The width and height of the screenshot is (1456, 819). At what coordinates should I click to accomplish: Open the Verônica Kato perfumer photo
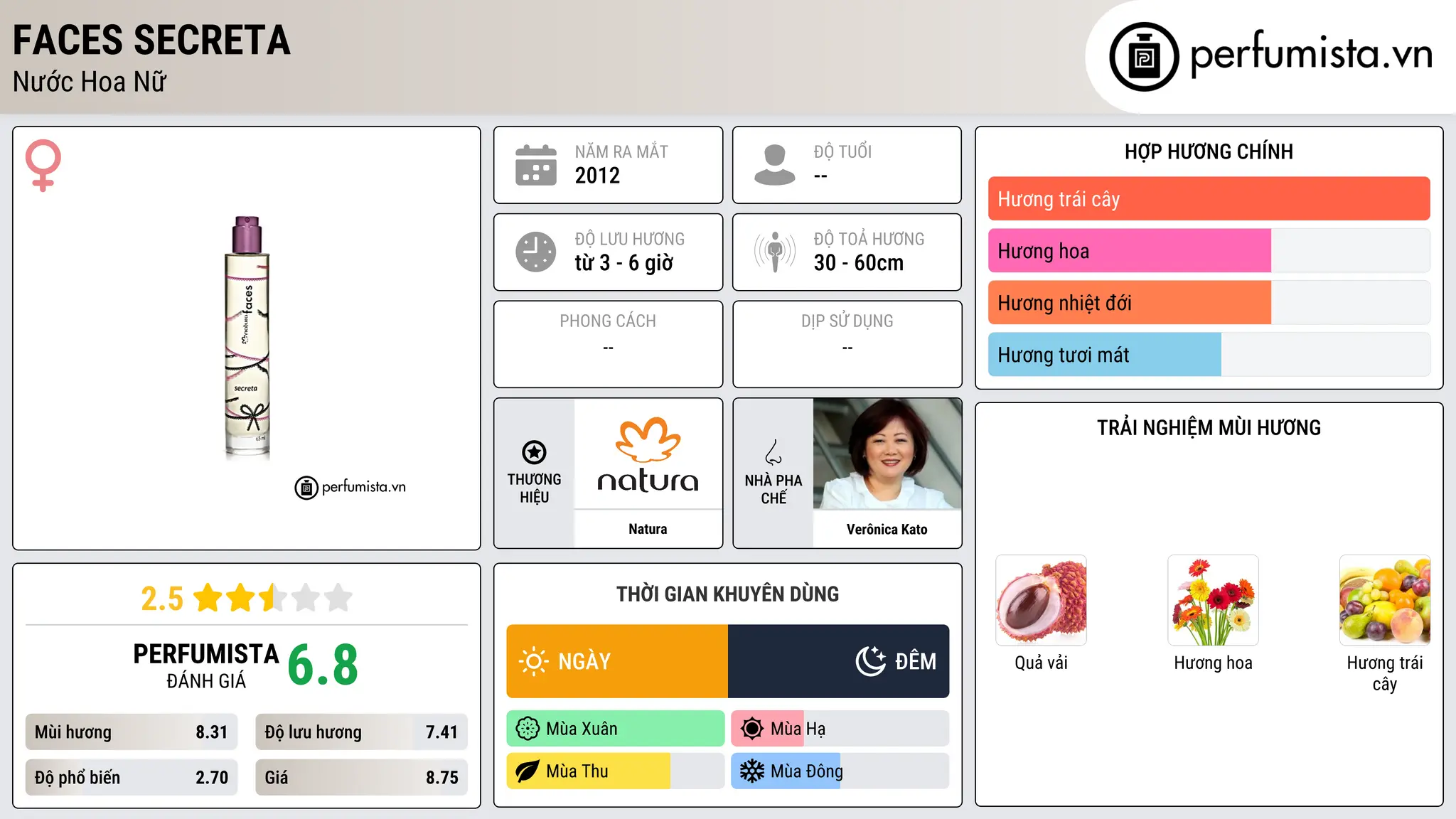pos(887,454)
